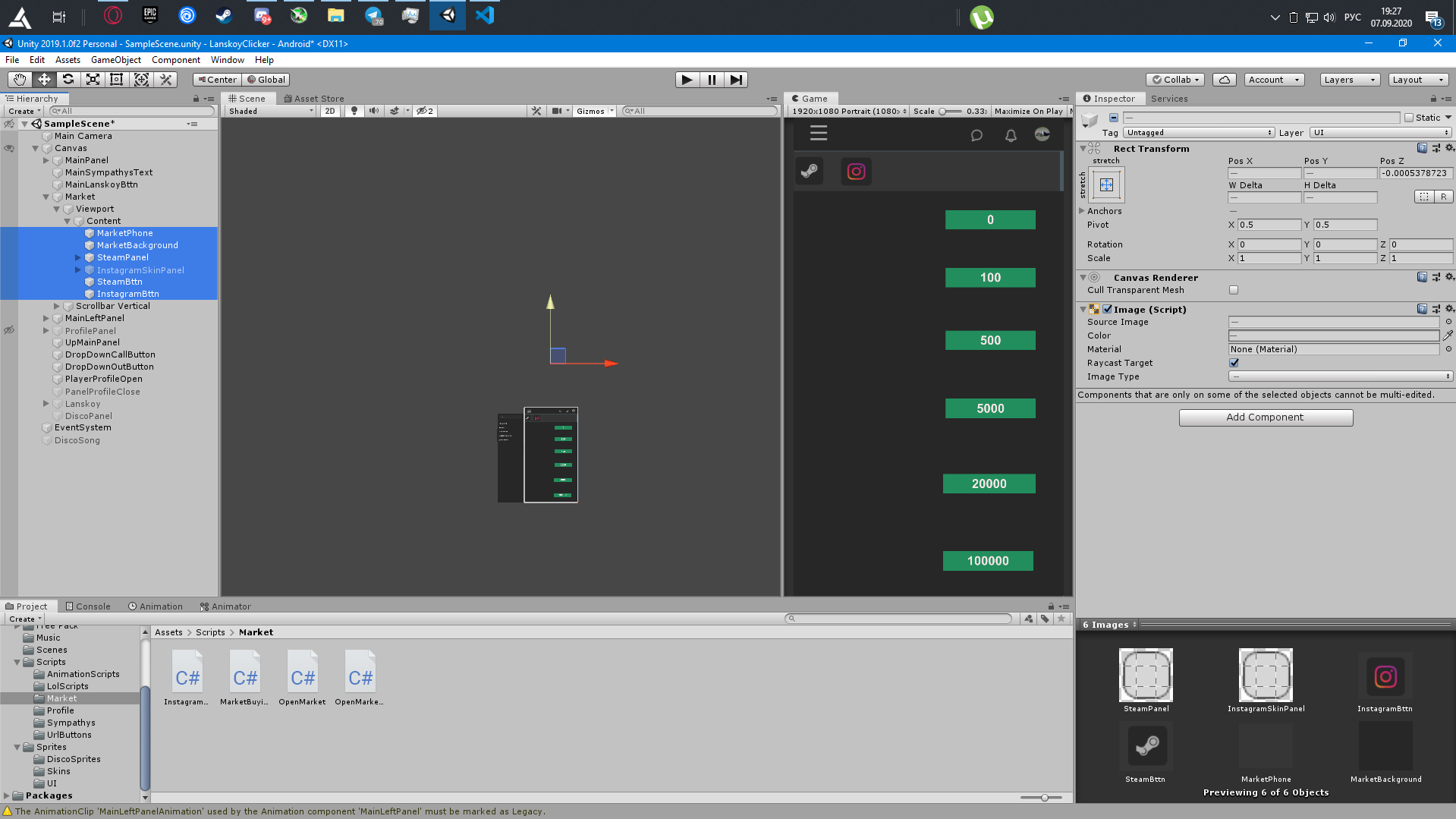
Task: Open the Window menu
Action: [x=228, y=60]
